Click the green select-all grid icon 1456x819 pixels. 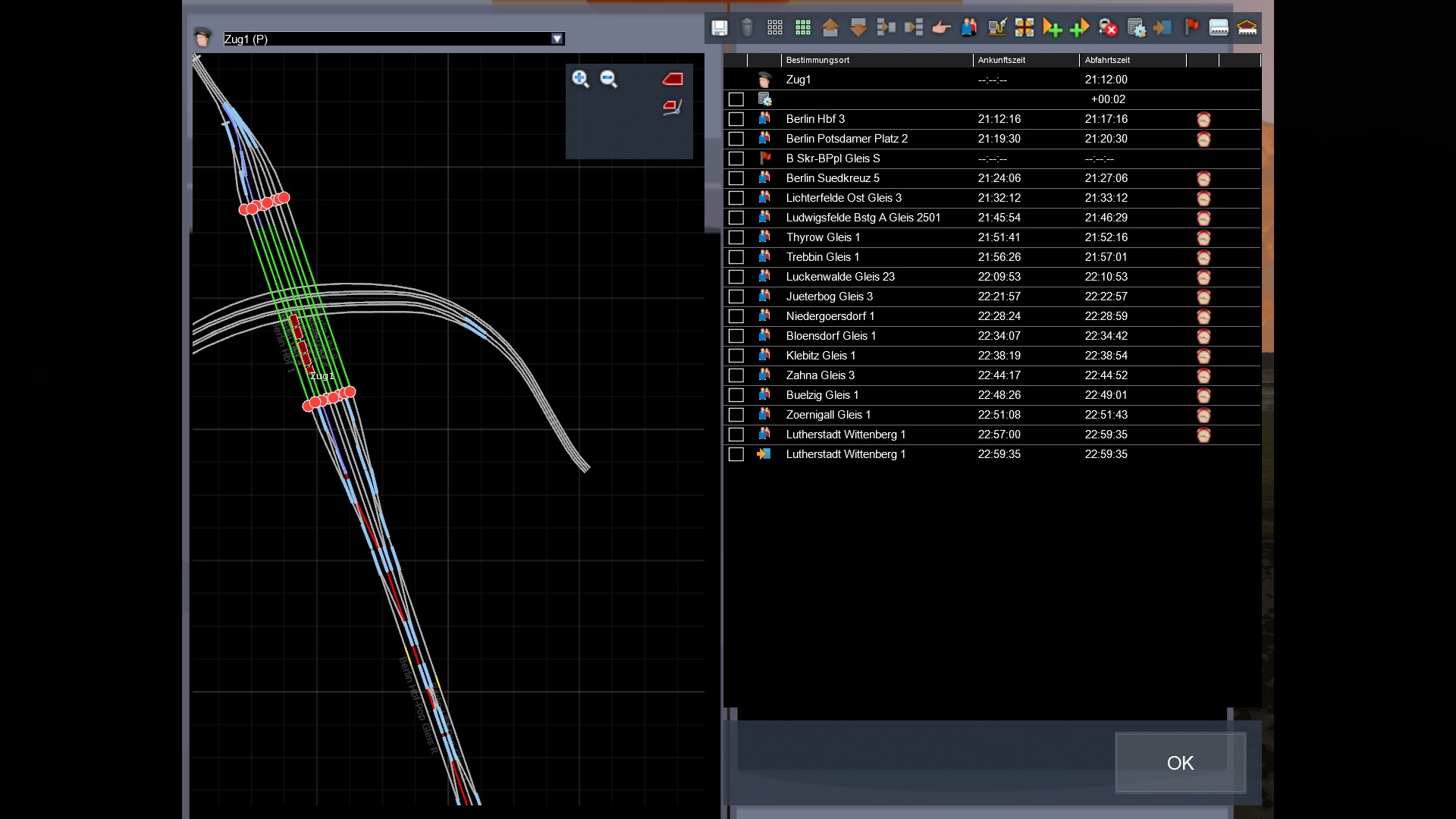point(802,28)
